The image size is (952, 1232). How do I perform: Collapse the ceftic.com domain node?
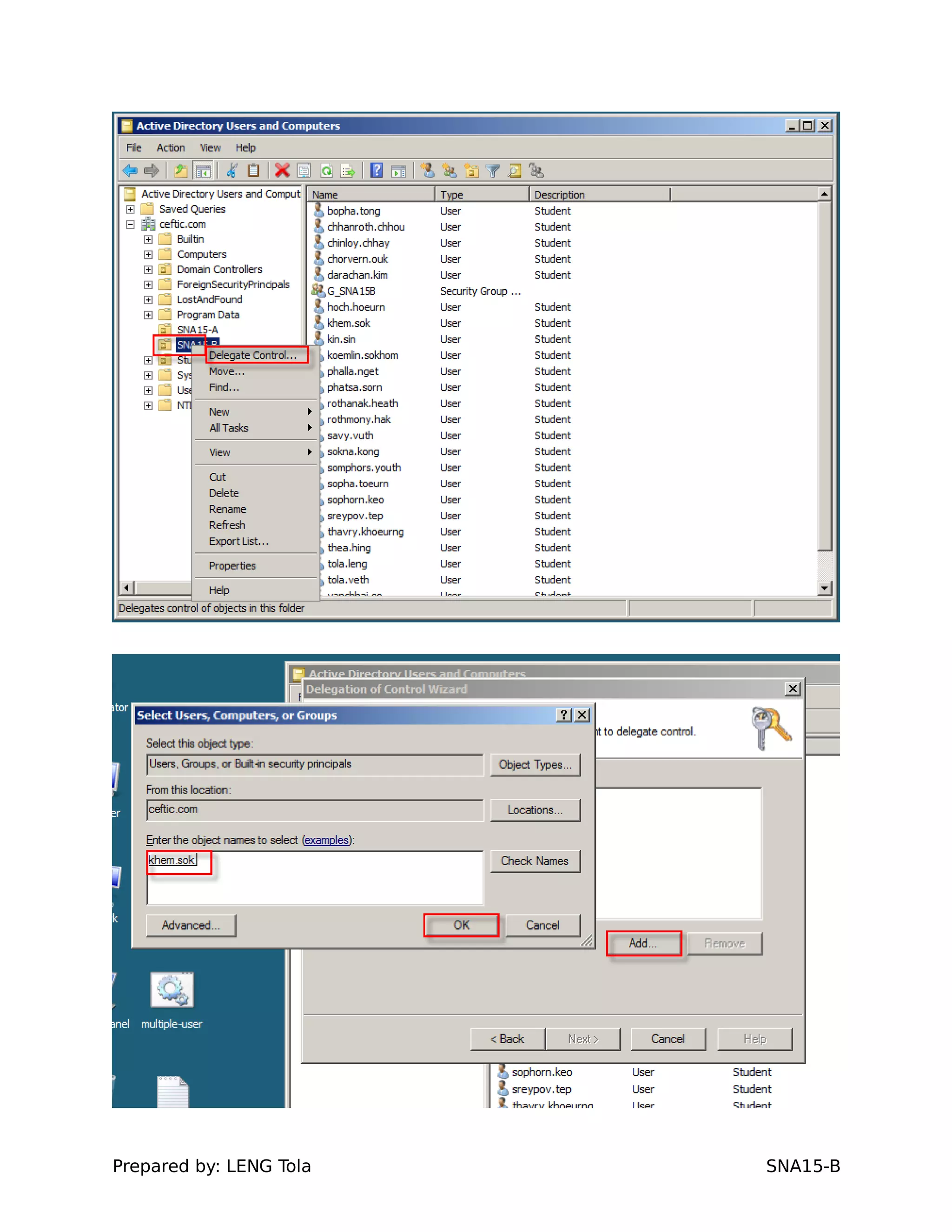pos(130,225)
